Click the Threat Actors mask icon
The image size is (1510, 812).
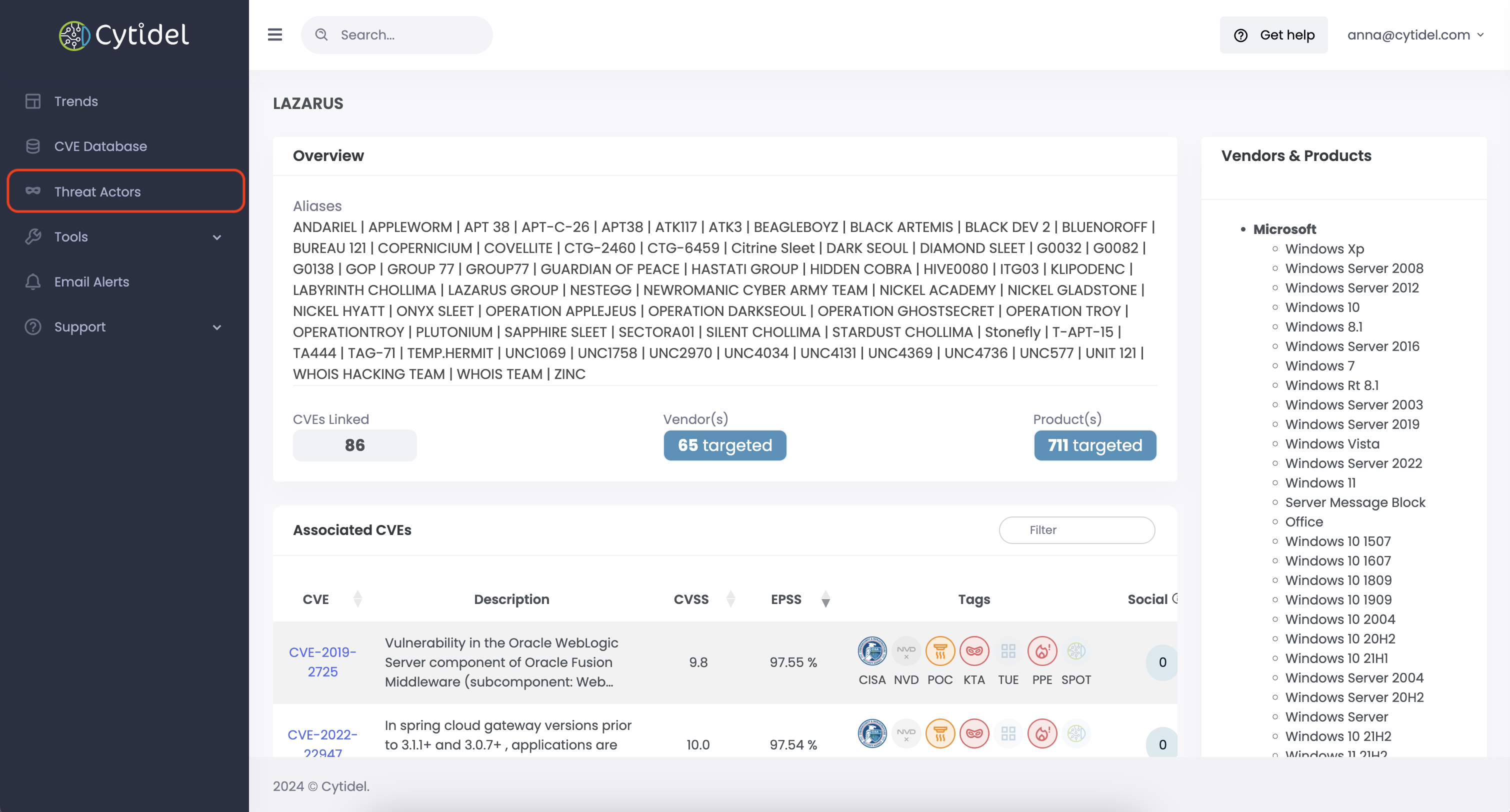tap(33, 191)
